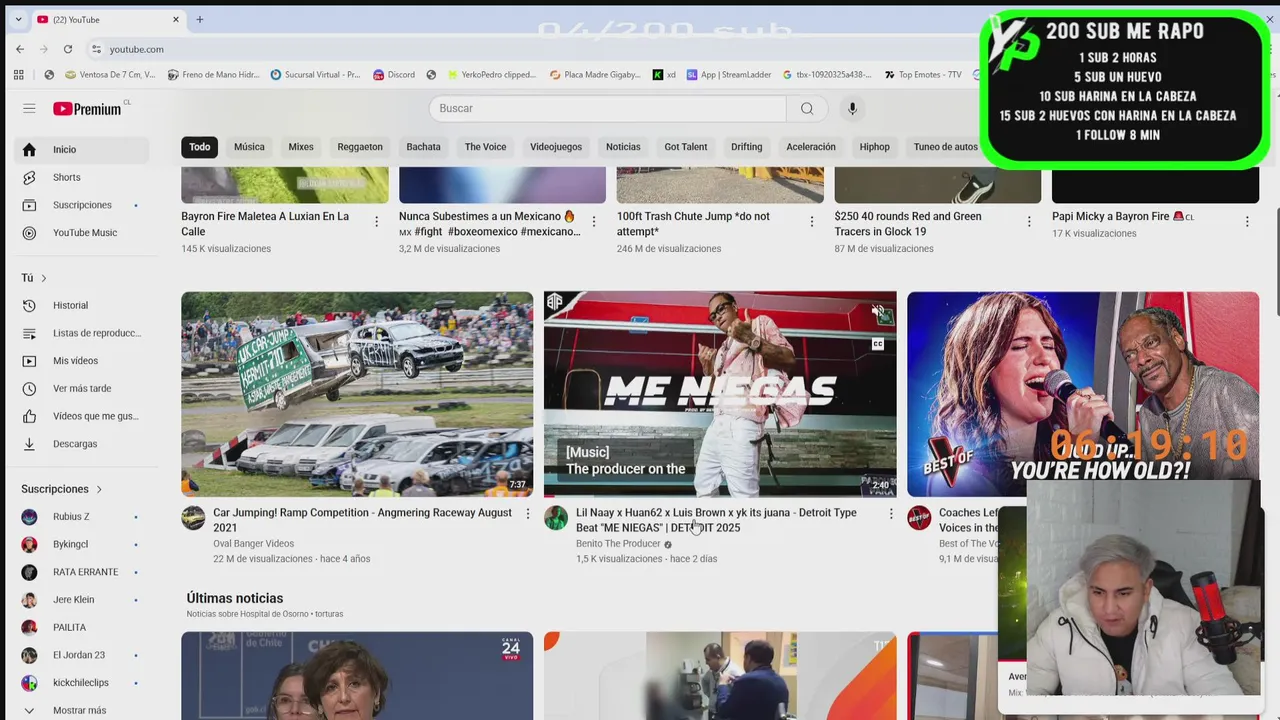The height and width of the screenshot is (720, 1280).
Task: Select the Música filter chip
Action: point(249,147)
